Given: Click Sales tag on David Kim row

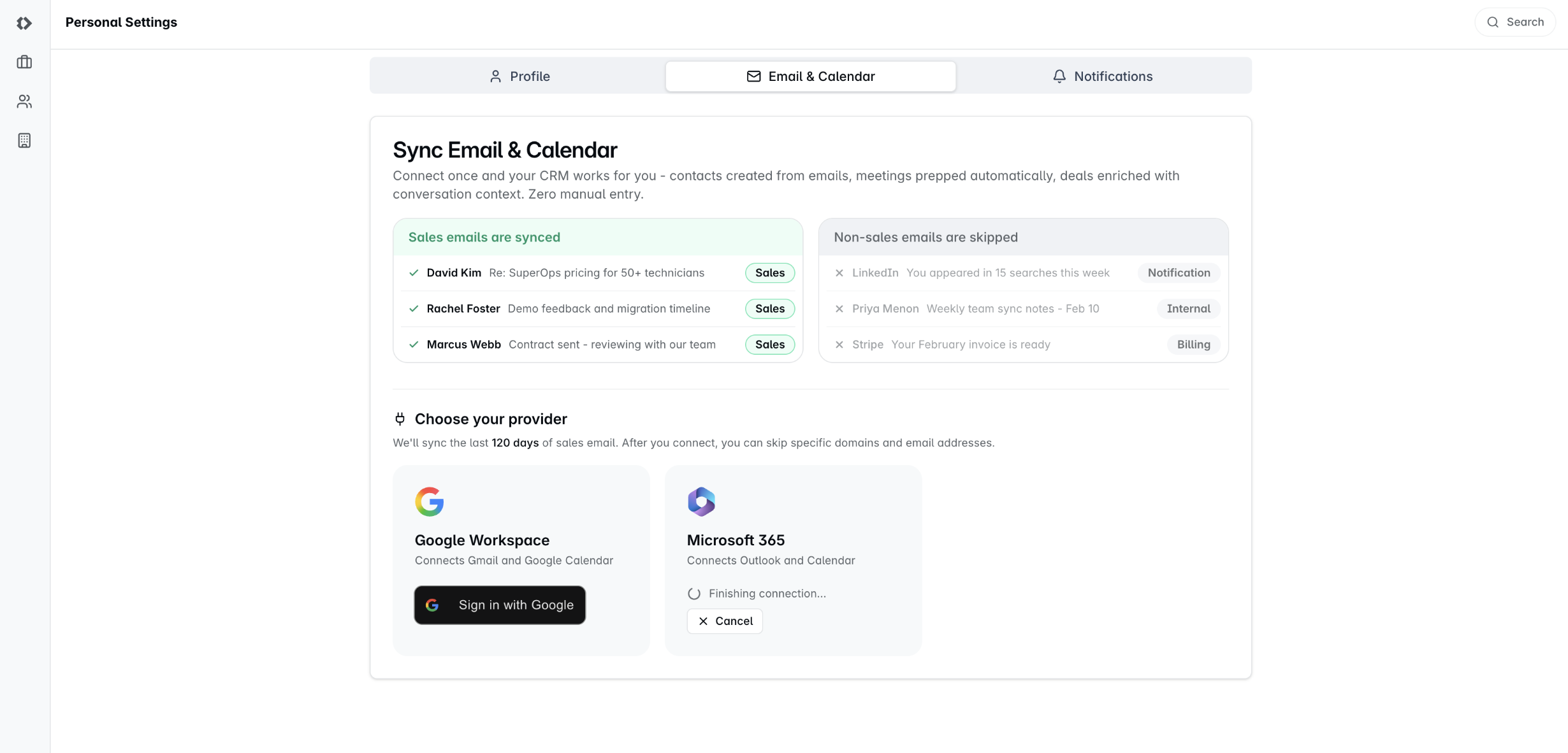Looking at the screenshot, I should coord(770,273).
